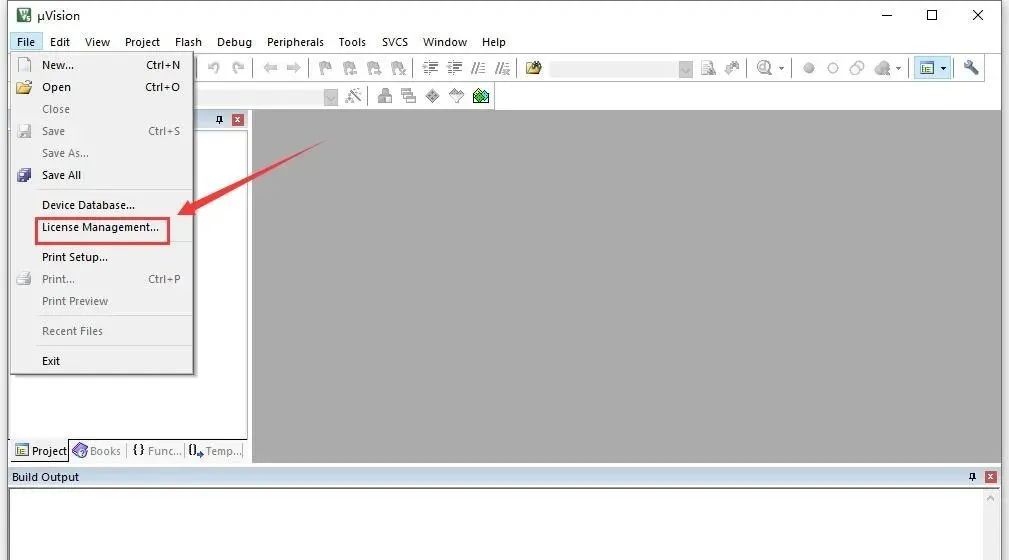Viewport: 1009px width, 560px height.
Task: Open the Tools menu
Action: pyautogui.click(x=352, y=42)
